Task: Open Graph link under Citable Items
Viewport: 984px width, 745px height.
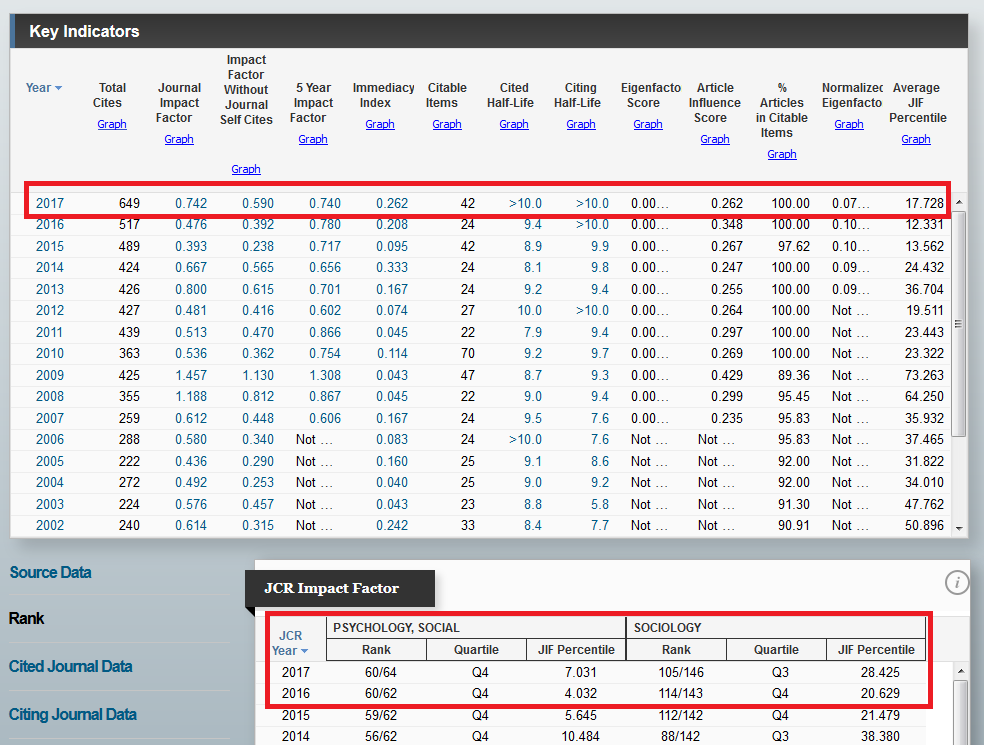Action: tap(447, 124)
